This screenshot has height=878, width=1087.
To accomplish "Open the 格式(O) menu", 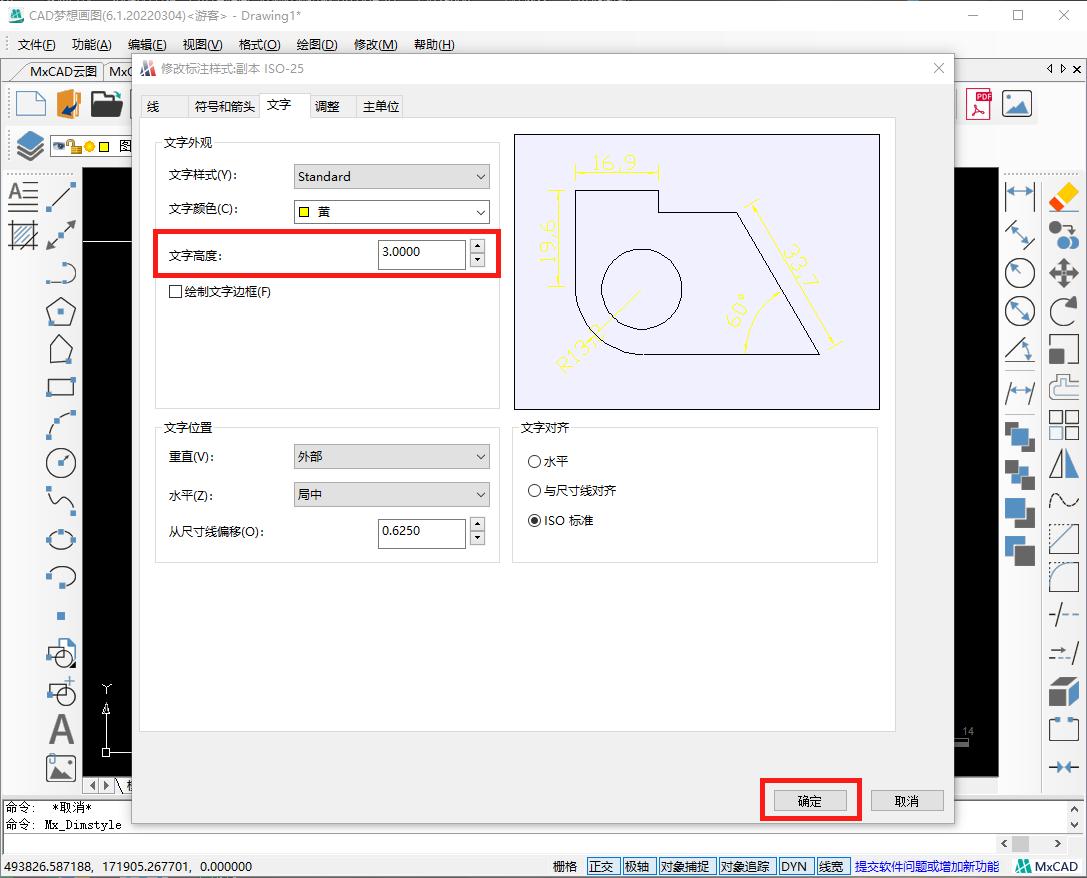I will [x=257, y=44].
